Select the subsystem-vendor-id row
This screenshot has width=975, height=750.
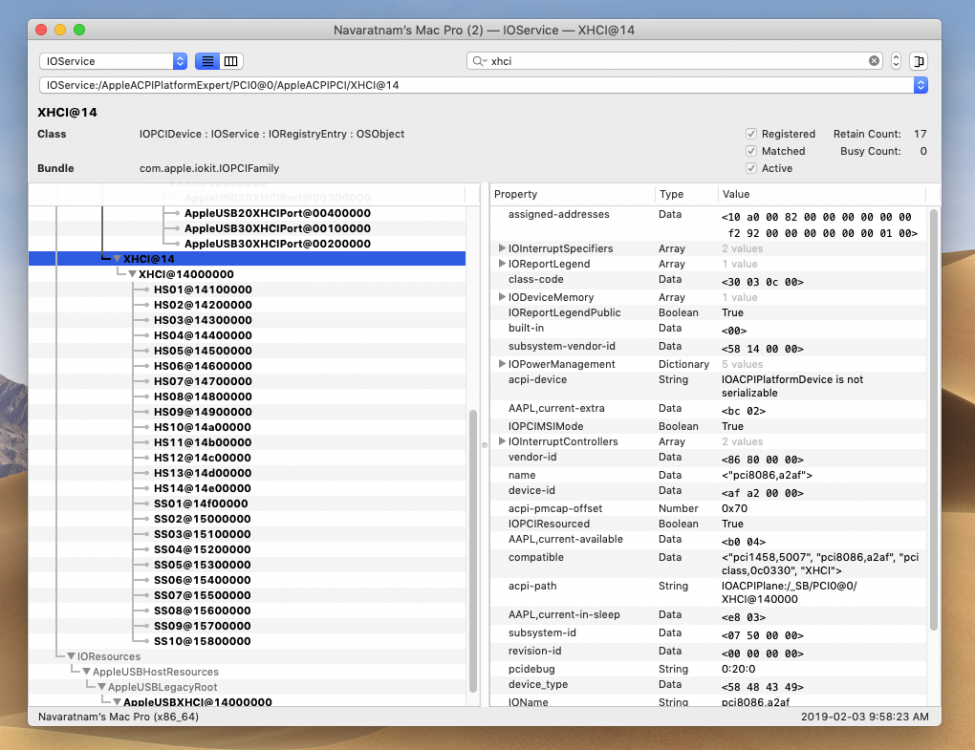pyautogui.click(x=708, y=348)
